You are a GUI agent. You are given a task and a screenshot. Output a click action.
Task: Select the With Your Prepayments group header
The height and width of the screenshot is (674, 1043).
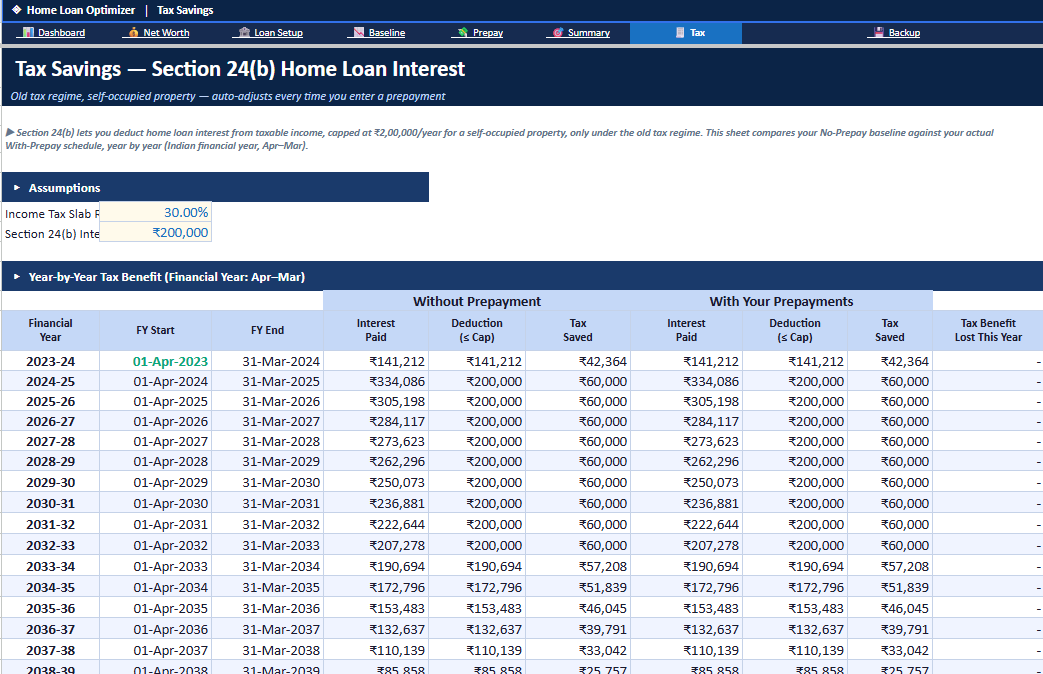pos(781,301)
